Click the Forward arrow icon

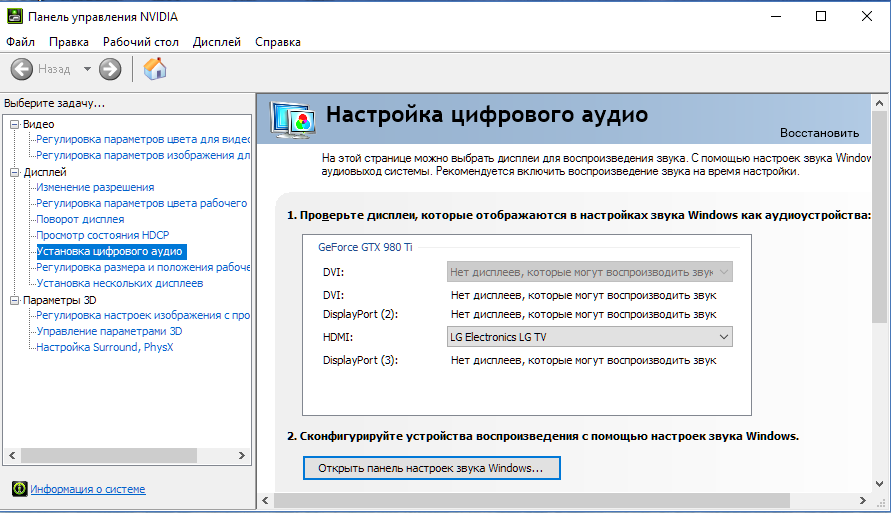point(110,69)
